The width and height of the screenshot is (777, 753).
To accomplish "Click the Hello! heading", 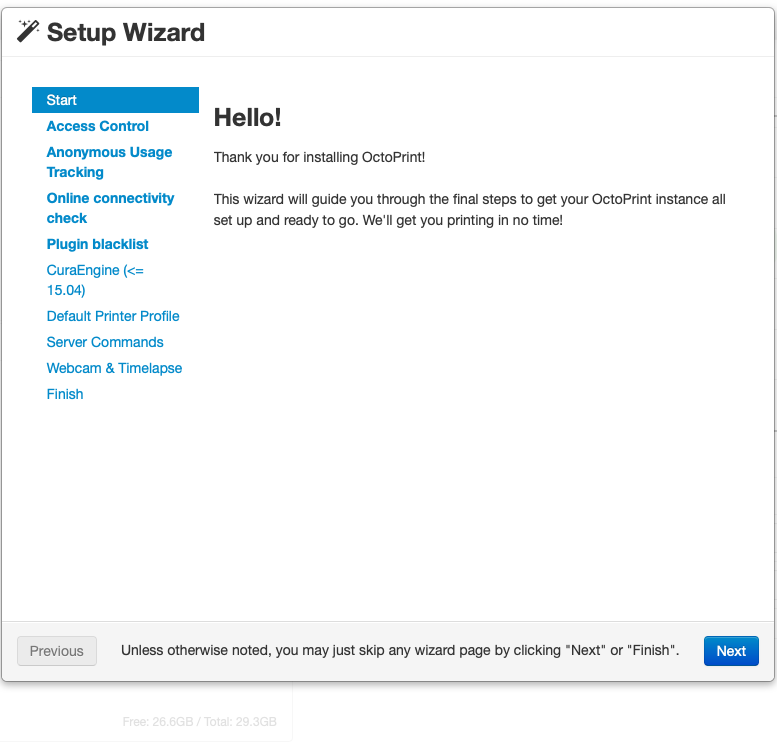I will pyautogui.click(x=247, y=118).
